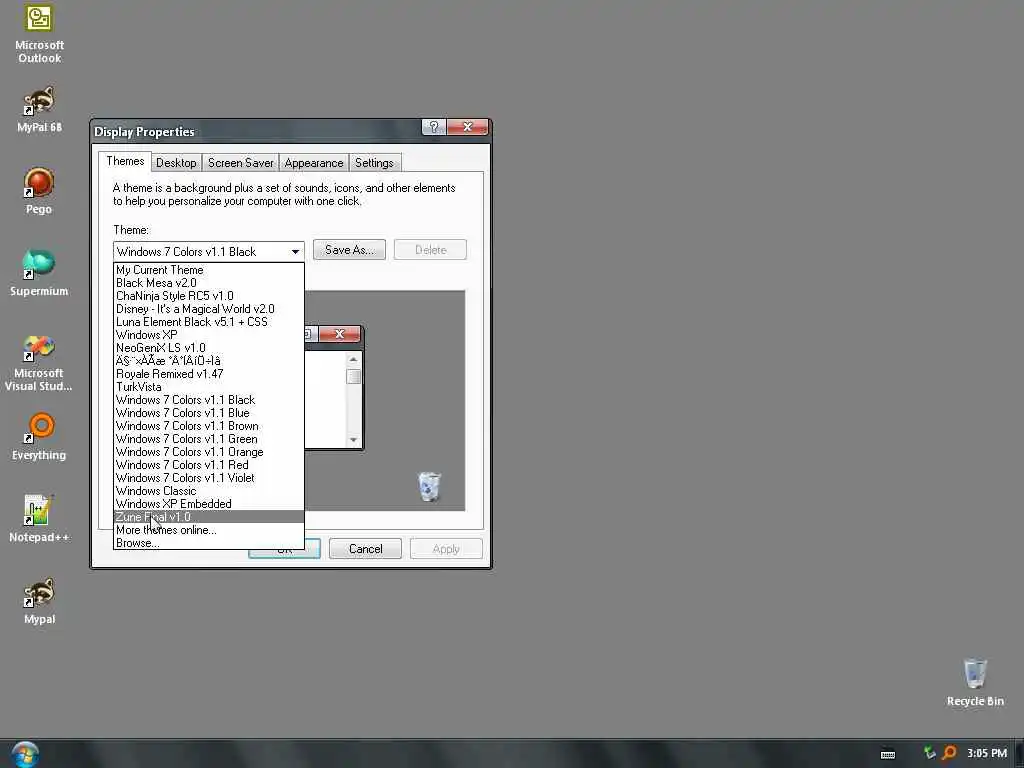The height and width of the screenshot is (768, 1024).
Task: Select Microsoft Visual Studio shortcut icon
Action: point(39,363)
